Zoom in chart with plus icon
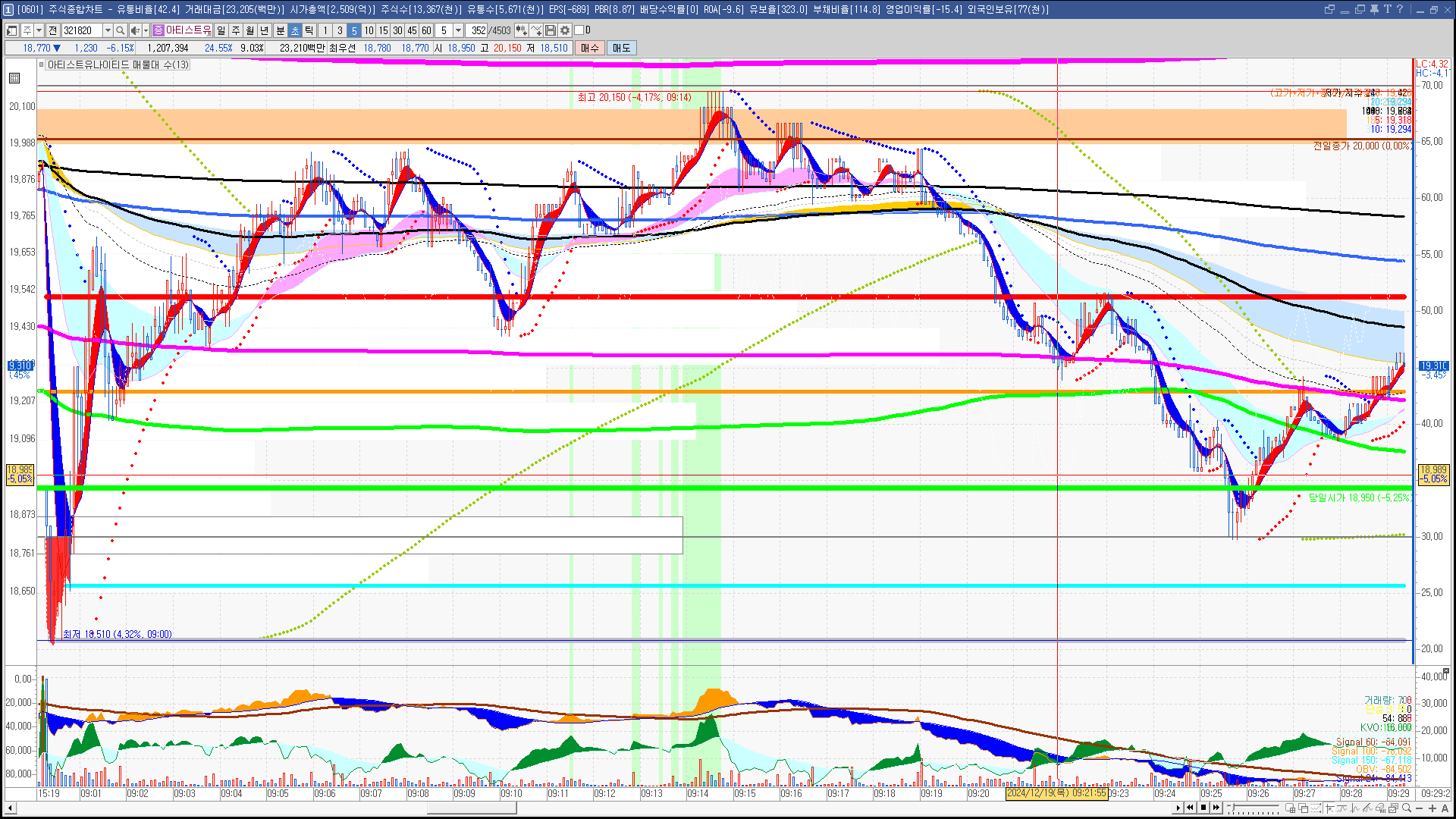This screenshot has width=1456, height=819. pos(1432,808)
